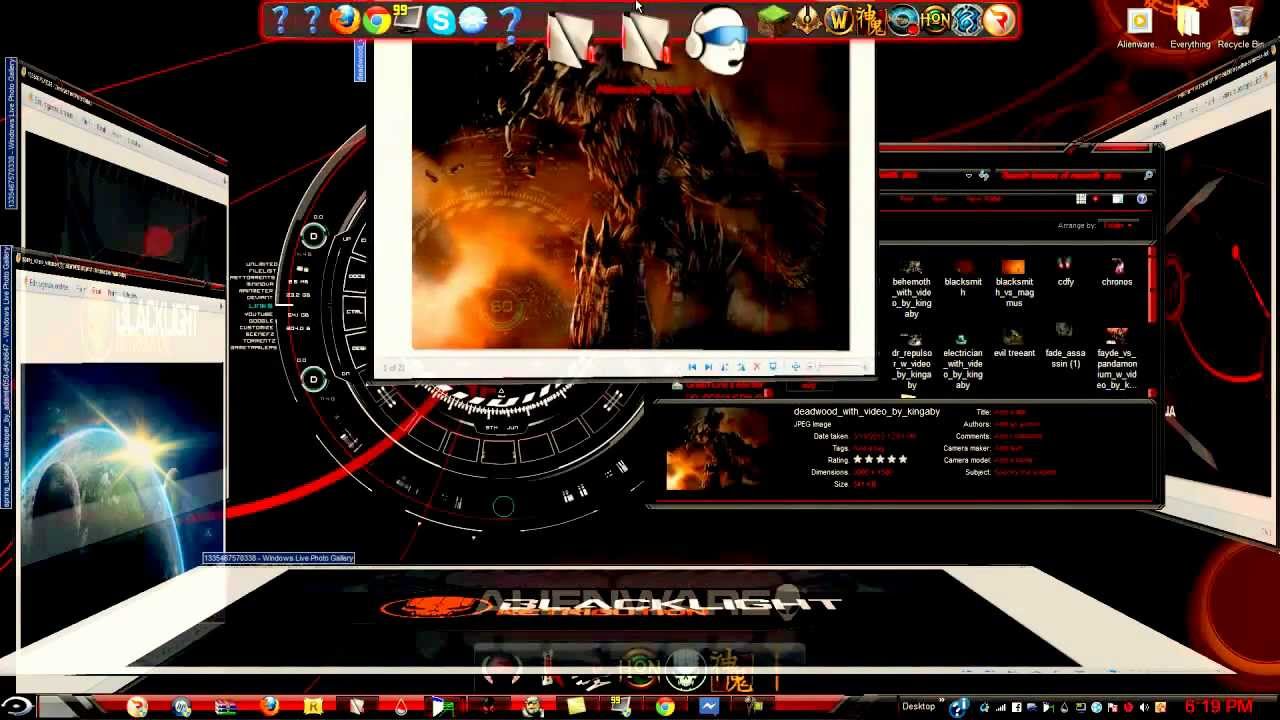Edit the Subject field in details pane
The height and width of the screenshot is (720, 1280).
pos(1025,472)
